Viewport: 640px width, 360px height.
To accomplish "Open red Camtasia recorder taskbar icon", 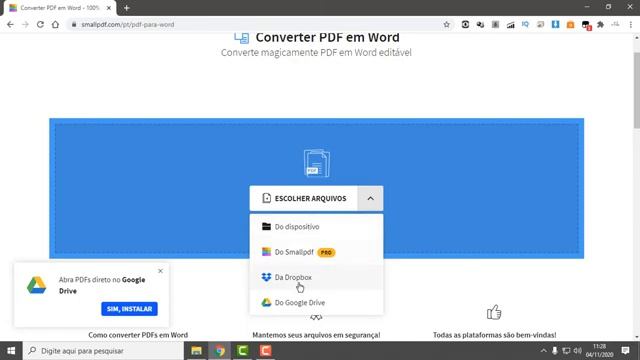I will tap(265, 351).
